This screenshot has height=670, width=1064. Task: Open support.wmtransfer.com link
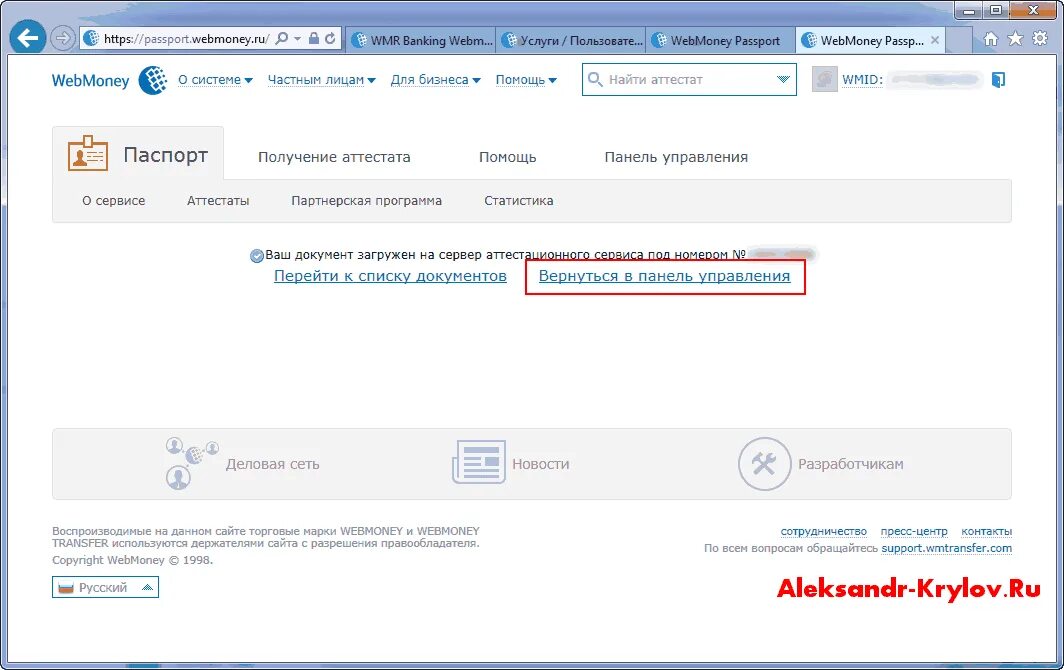(x=946, y=548)
